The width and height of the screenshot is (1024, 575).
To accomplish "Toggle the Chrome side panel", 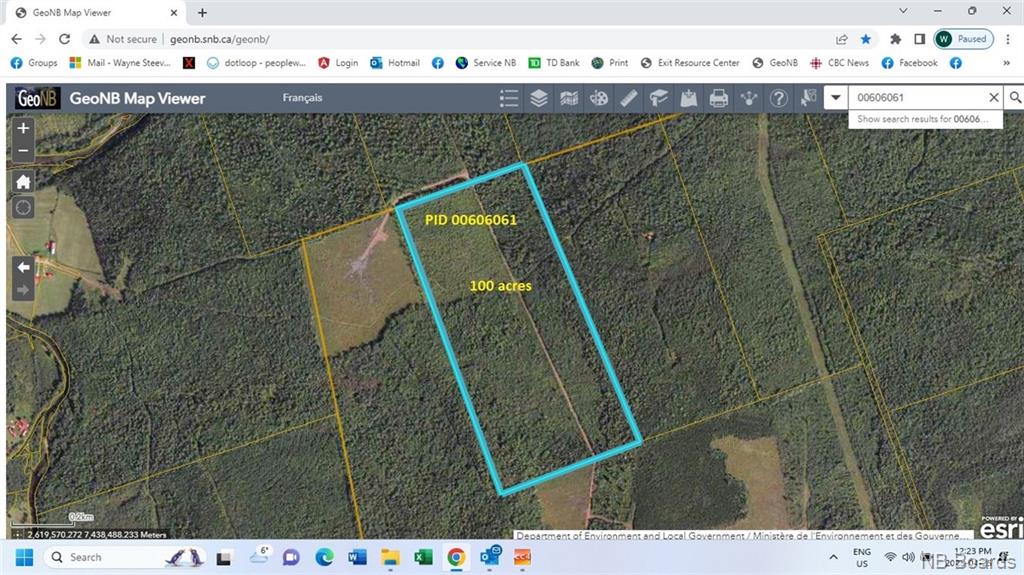I will [920, 39].
